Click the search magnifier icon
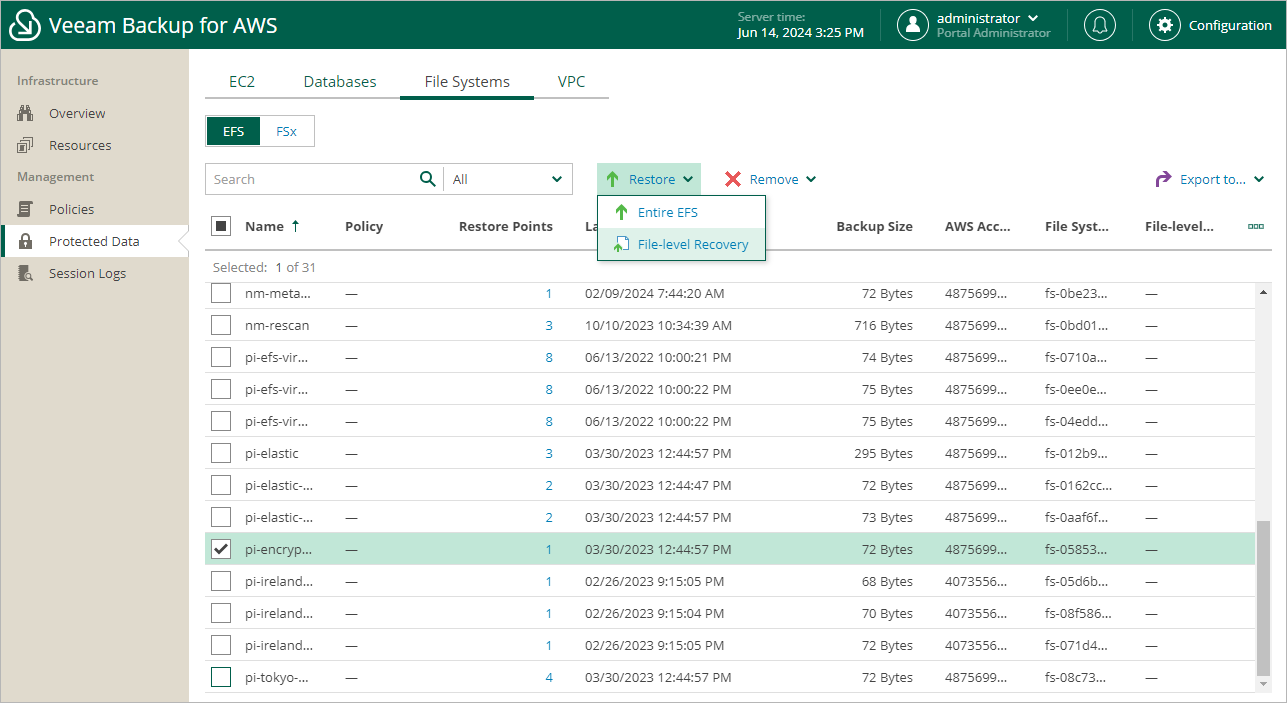The image size is (1287, 703). (427, 179)
